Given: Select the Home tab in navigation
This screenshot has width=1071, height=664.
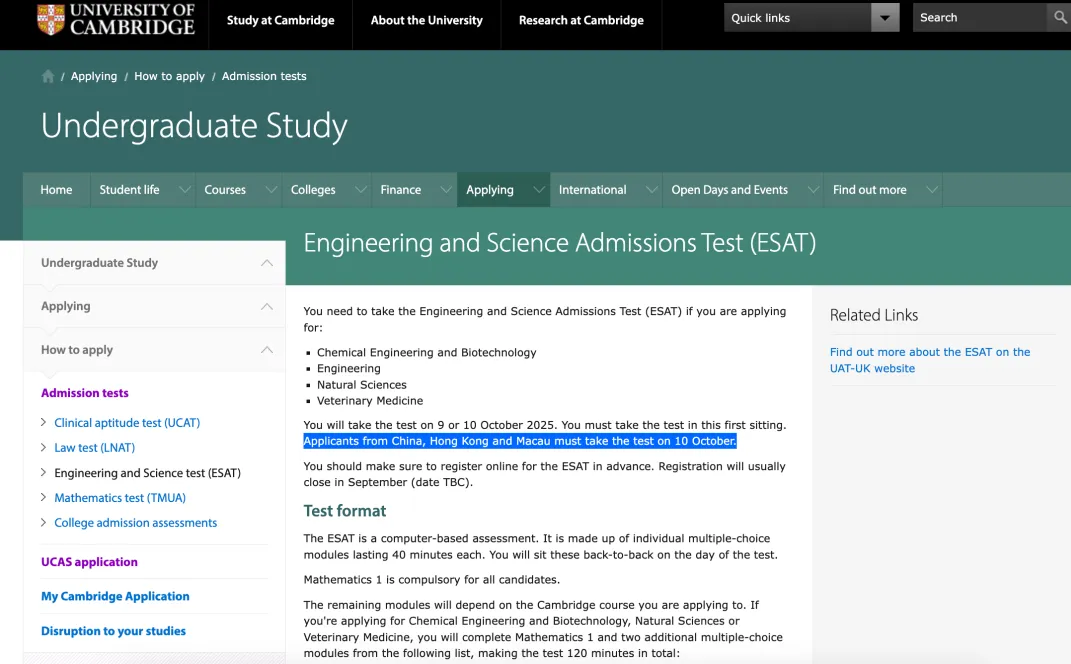Looking at the screenshot, I should tap(56, 190).
